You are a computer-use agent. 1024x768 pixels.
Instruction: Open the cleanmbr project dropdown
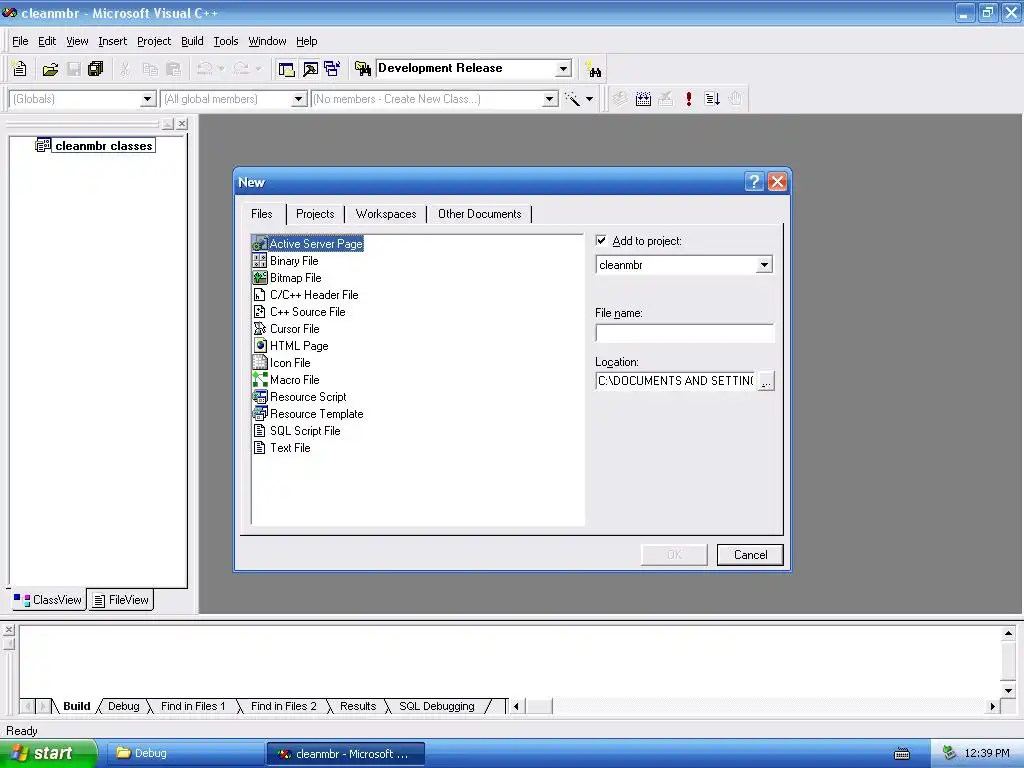763,264
